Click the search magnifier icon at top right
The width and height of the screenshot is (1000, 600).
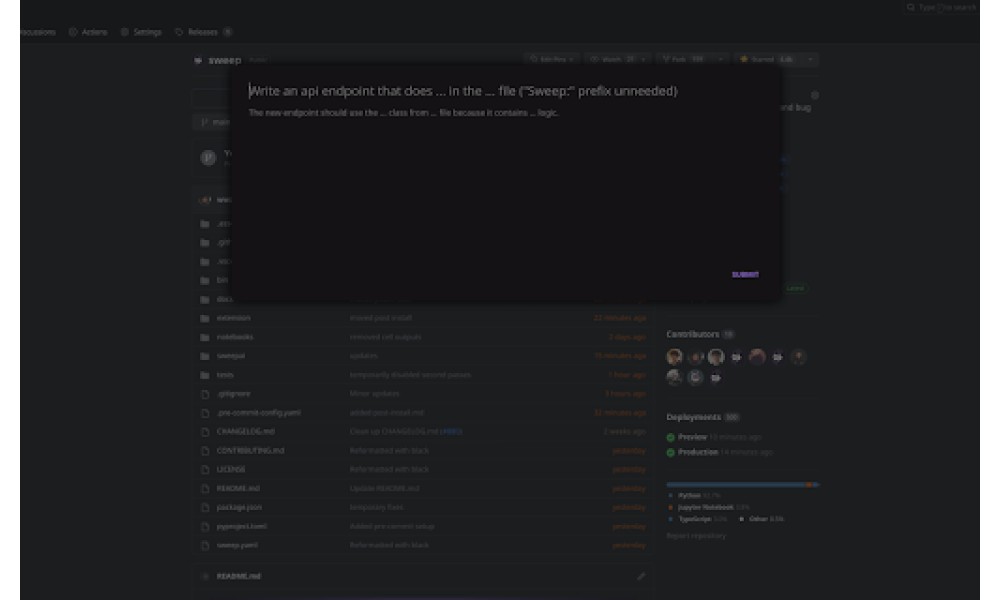pyautogui.click(x=910, y=8)
